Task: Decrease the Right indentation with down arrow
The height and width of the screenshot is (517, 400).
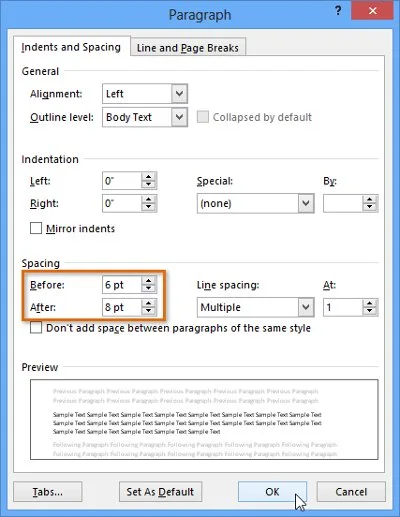Action: (x=148, y=207)
